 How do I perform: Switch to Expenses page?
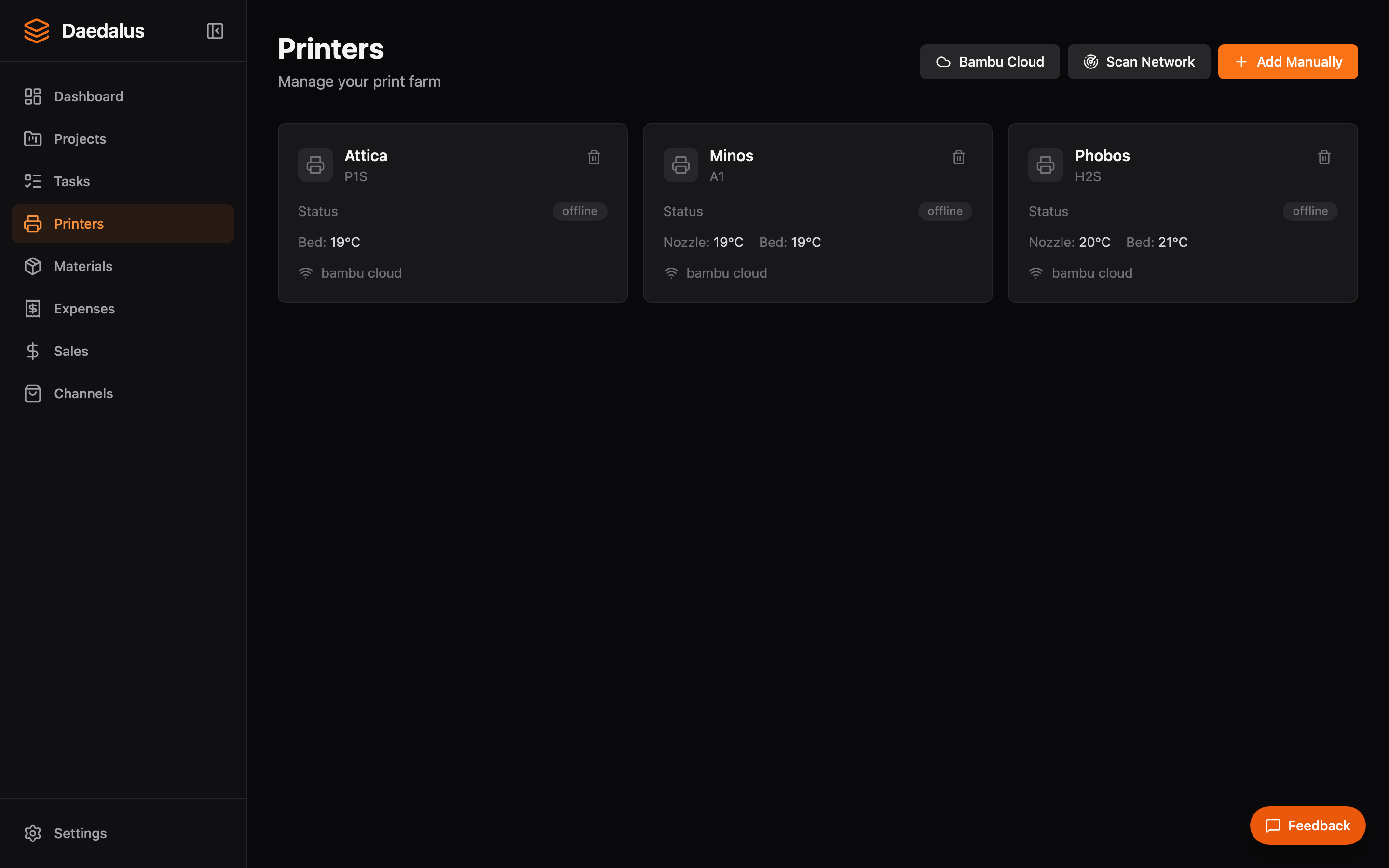point(84,309)
